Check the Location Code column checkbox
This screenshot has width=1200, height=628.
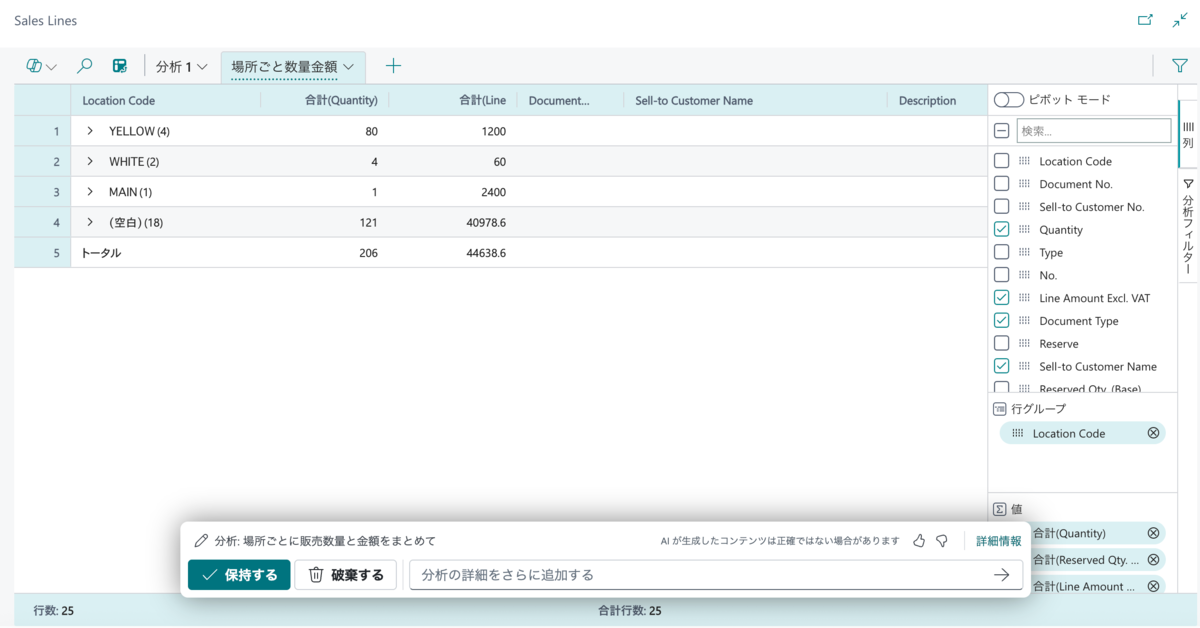point(1001,161)
